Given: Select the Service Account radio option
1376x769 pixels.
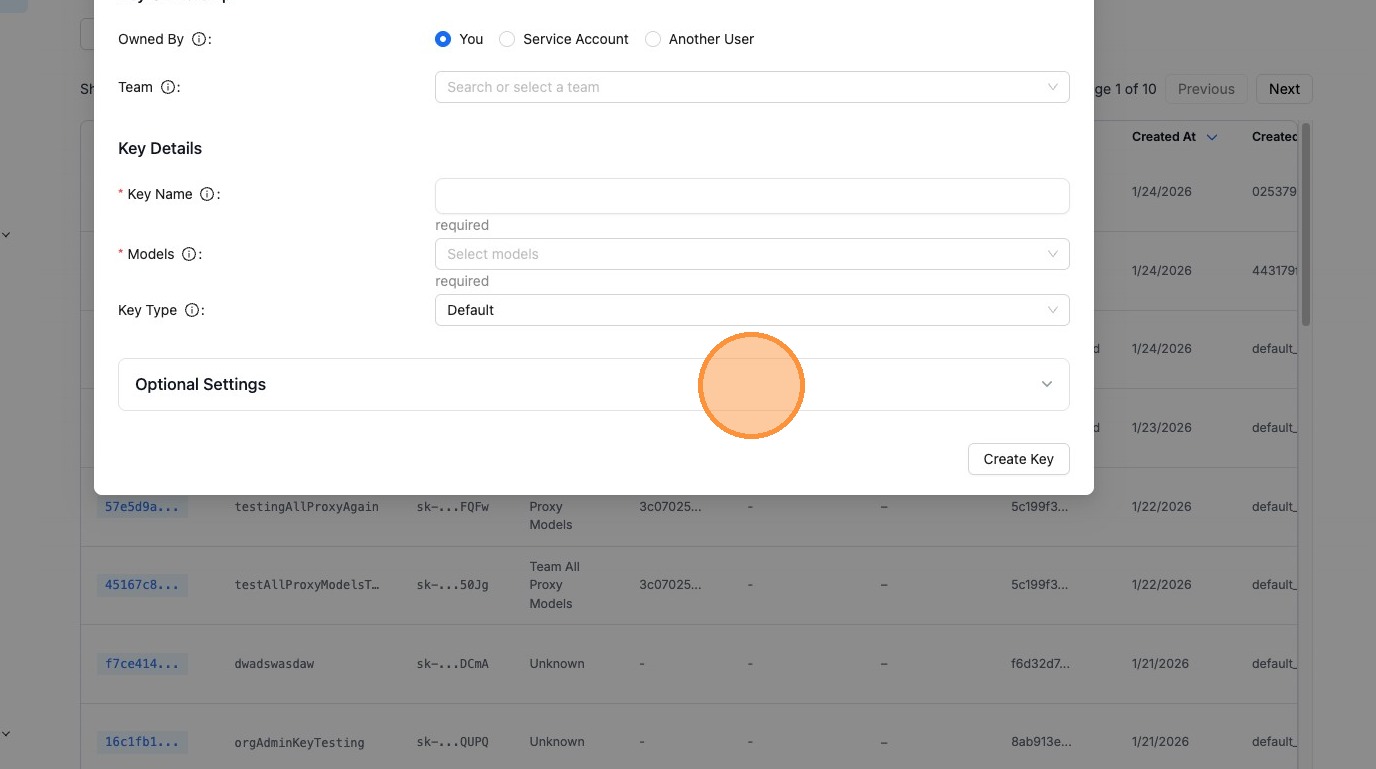Looking at the screenshot, I should click(507, 39).
